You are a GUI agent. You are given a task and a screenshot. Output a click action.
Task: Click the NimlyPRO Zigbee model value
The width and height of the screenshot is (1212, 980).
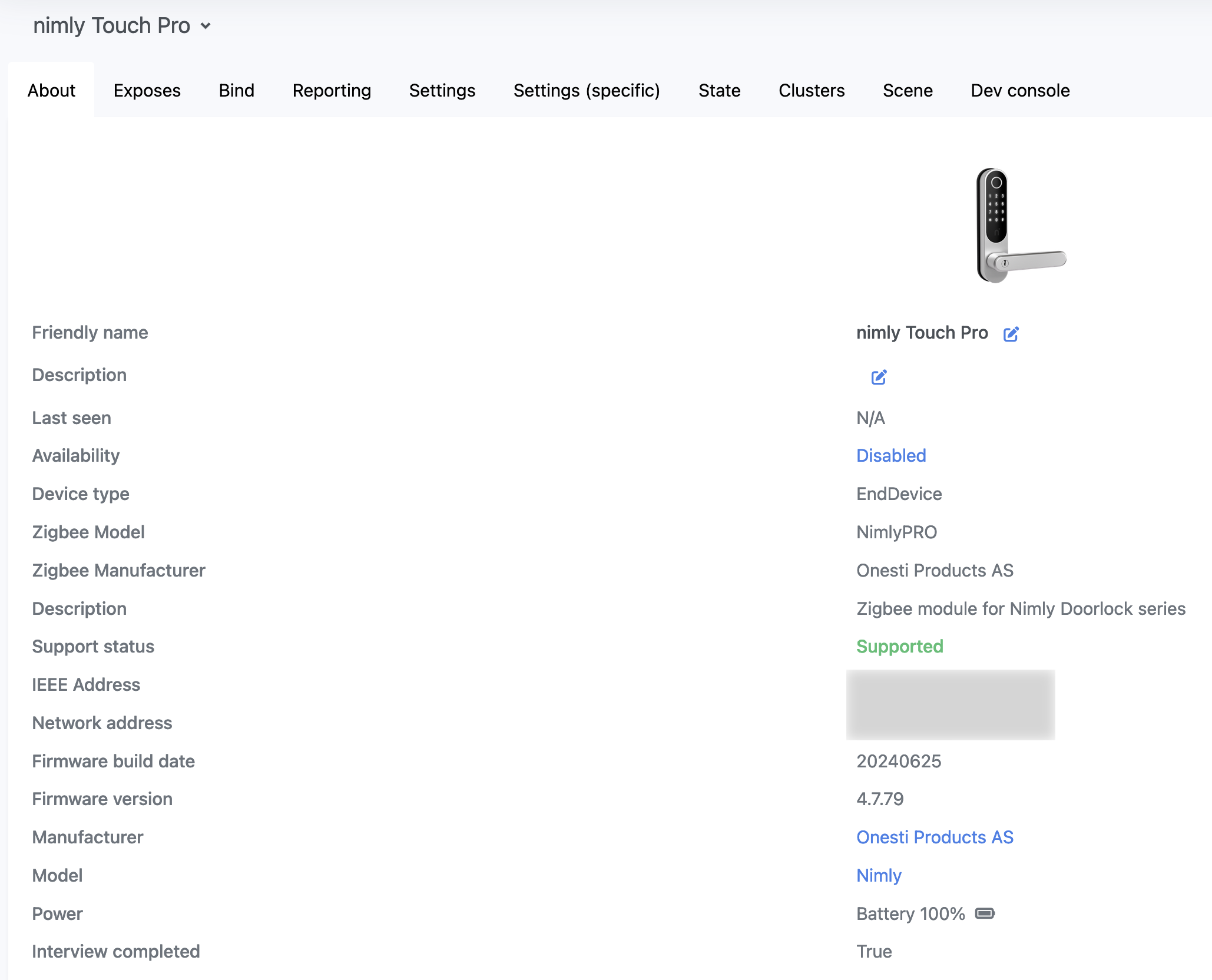[x=896, y=532]
